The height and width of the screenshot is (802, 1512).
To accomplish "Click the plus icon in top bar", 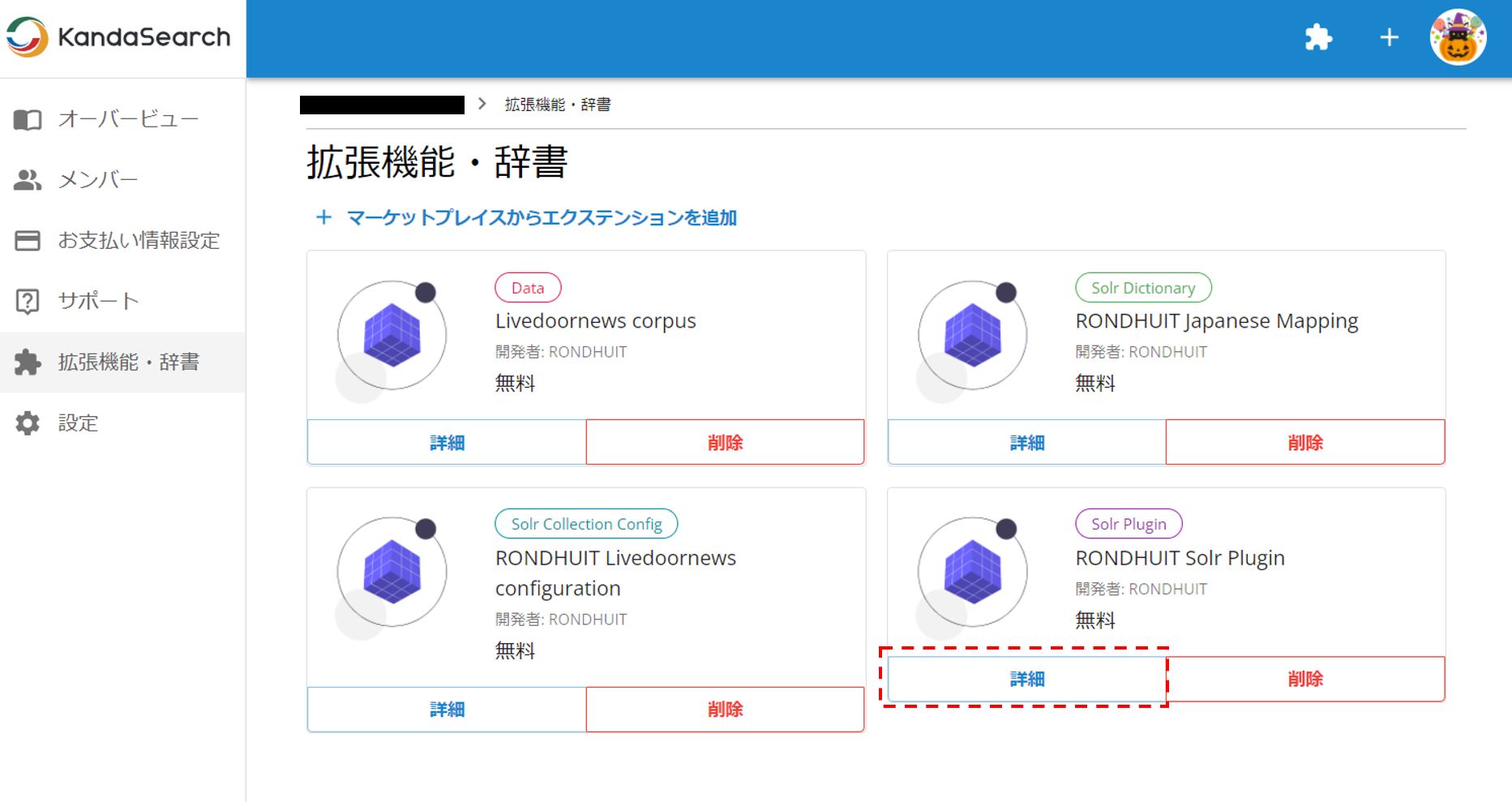I will pyautogui.click(x=1389, y=37).
